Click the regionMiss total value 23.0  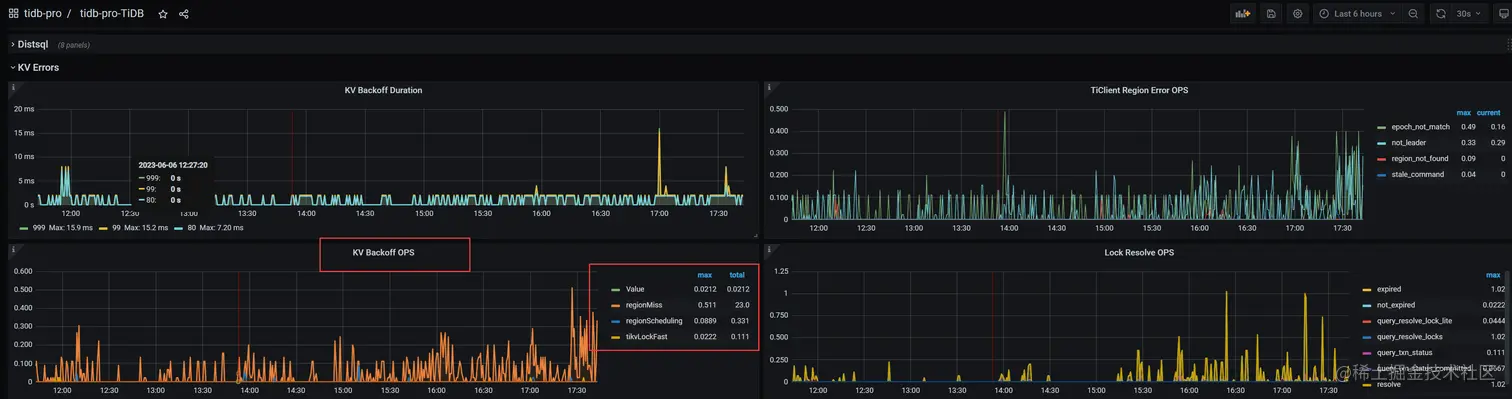[741, 305]
